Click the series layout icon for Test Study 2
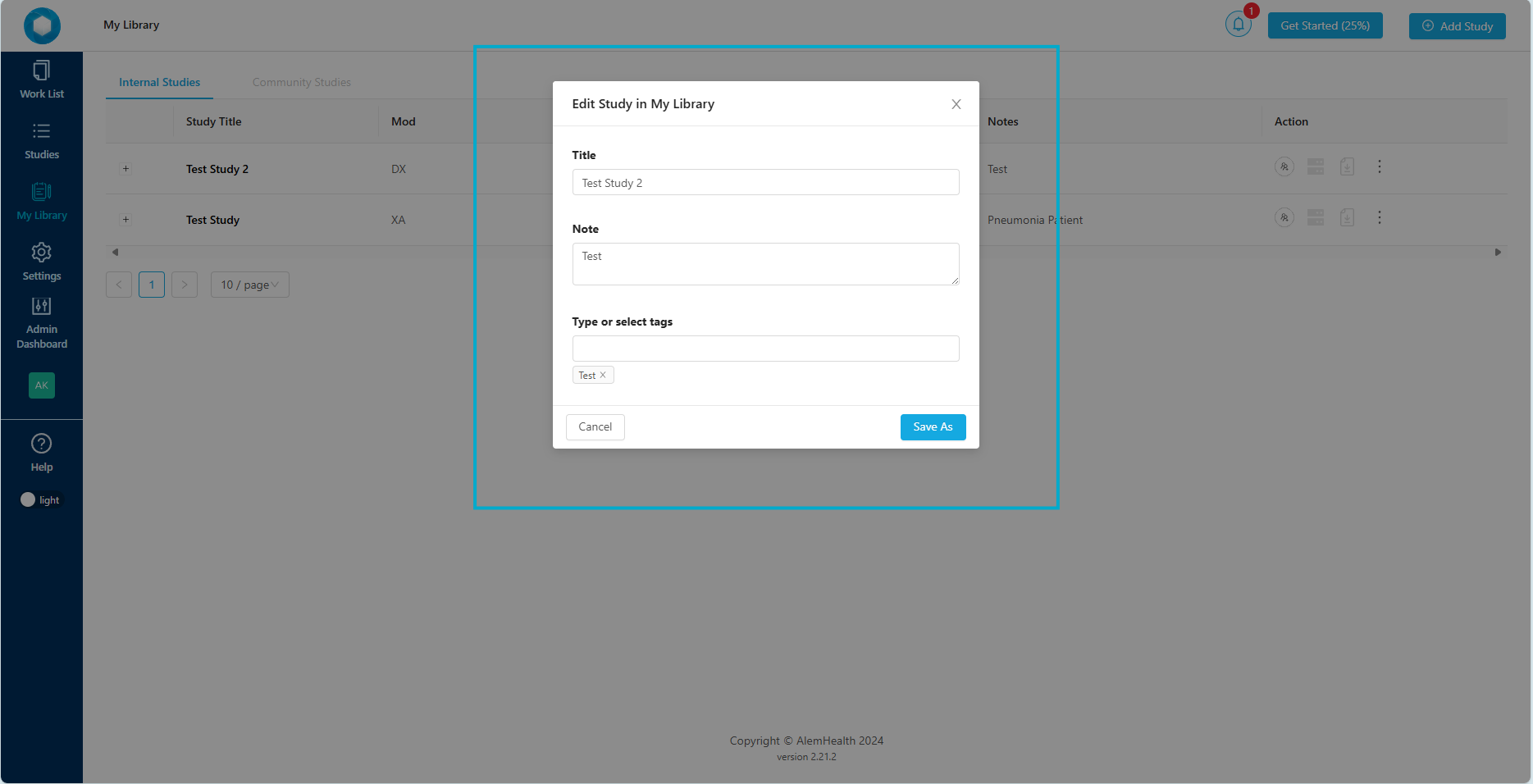The width and height of the screenshot is (1533, 784). [1316, 166]
